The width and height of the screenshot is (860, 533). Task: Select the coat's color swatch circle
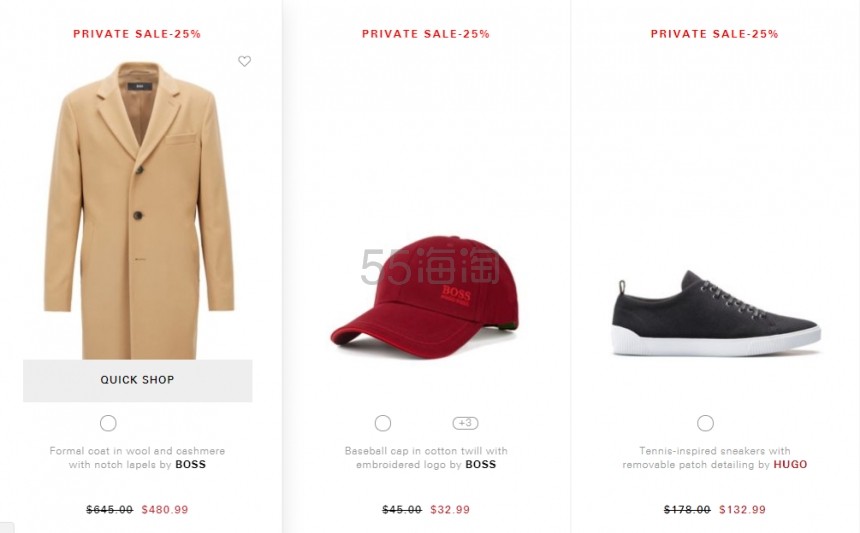point(108,423)
